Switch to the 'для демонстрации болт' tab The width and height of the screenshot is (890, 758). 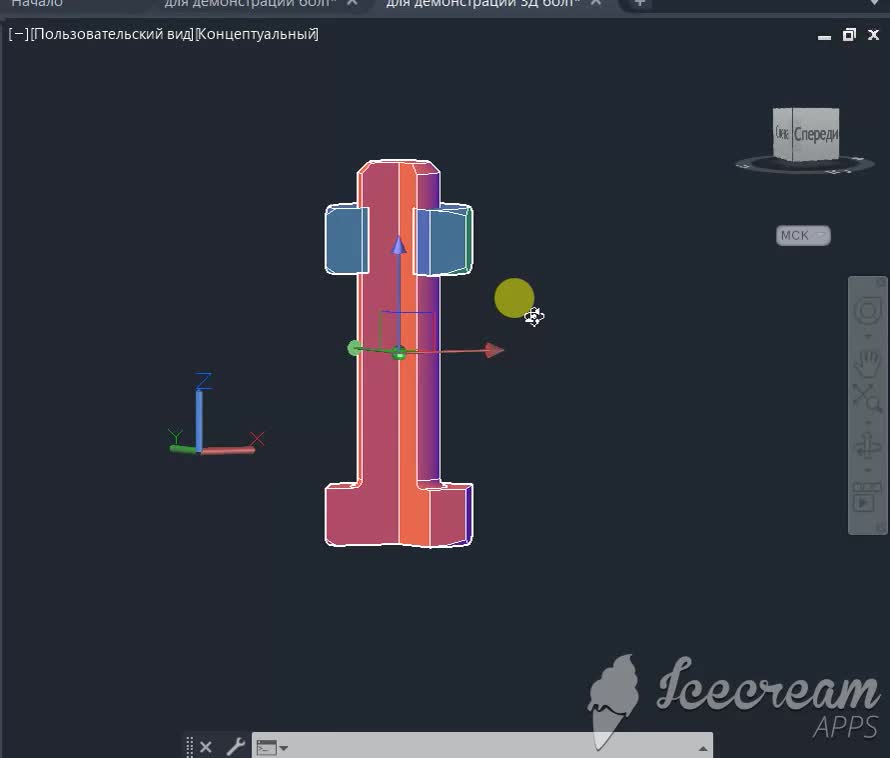point(250,3)
